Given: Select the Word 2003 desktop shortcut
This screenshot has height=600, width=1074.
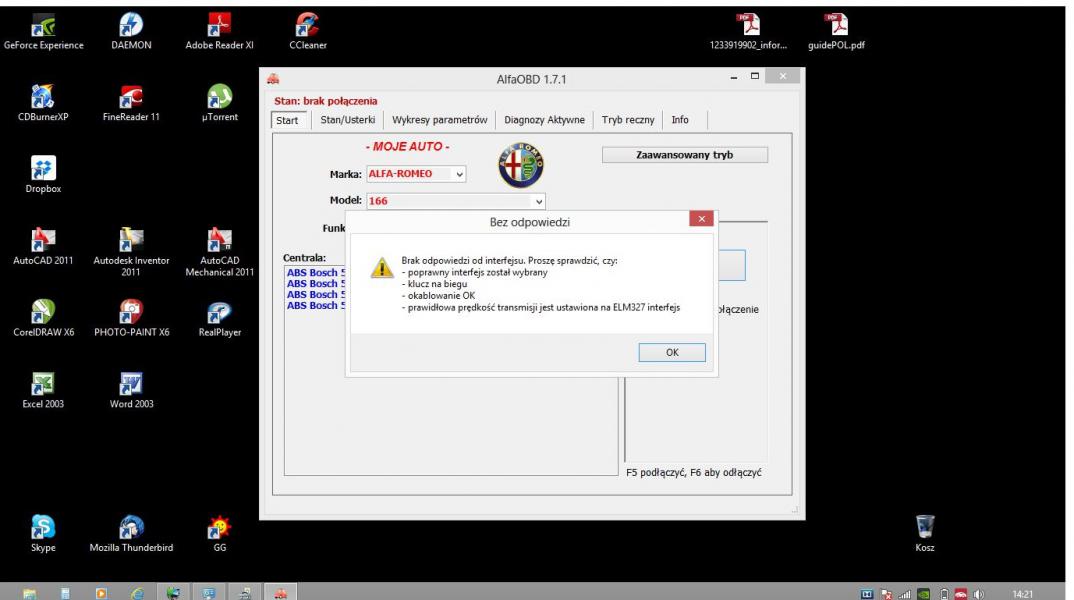Looking at the screenshot, I should [x=131, y=390].
